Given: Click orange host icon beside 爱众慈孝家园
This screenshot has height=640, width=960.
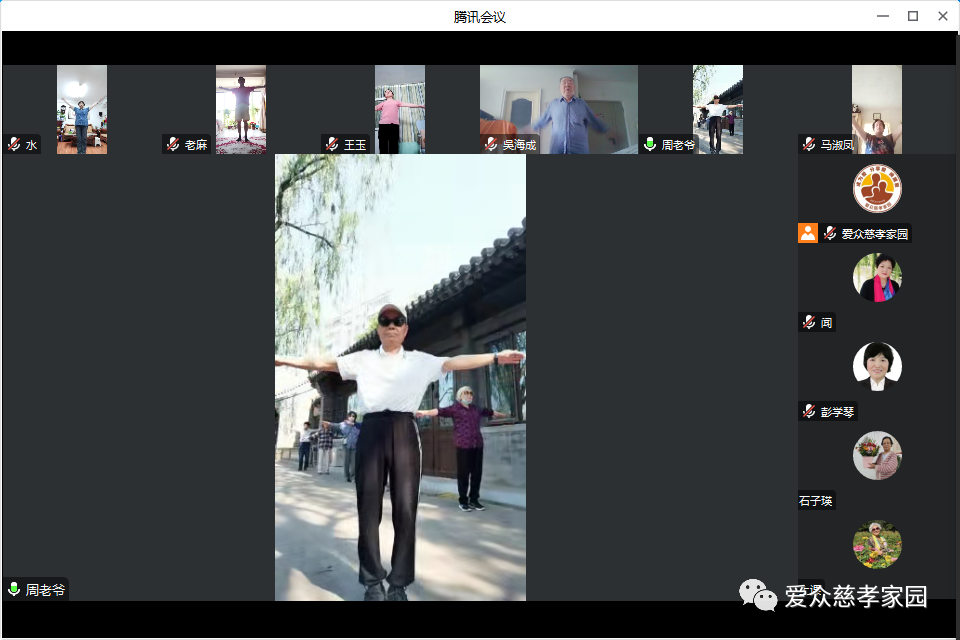Looking at the screenshot, I should 807,233.
